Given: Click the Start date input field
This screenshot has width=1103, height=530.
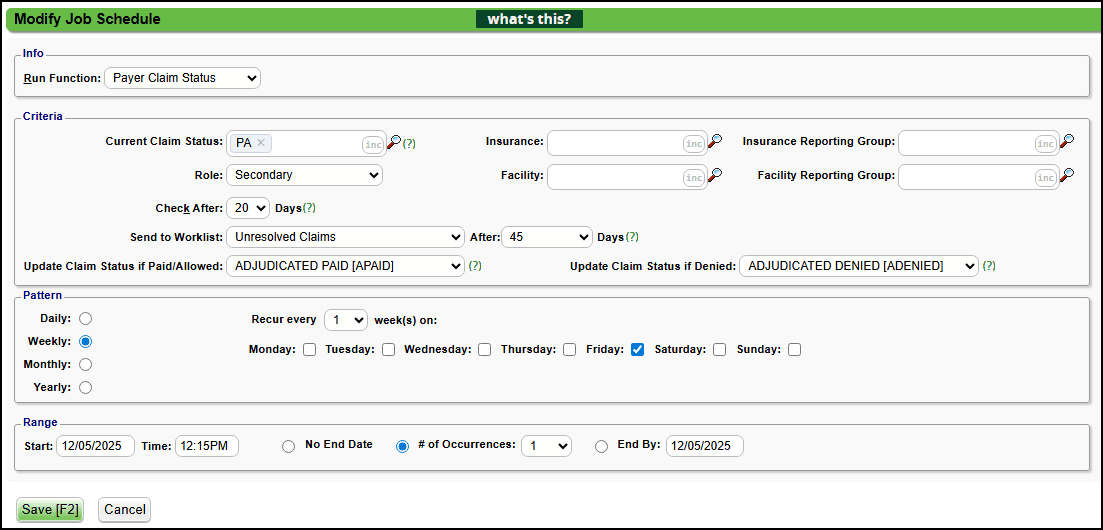Looking at the screenshot, I should pos(95,446).
